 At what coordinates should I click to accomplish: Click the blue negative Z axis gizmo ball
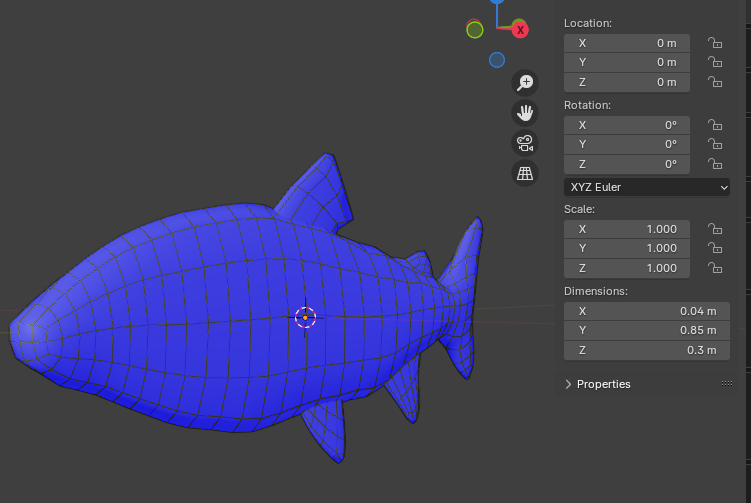[x=497, y=60]
